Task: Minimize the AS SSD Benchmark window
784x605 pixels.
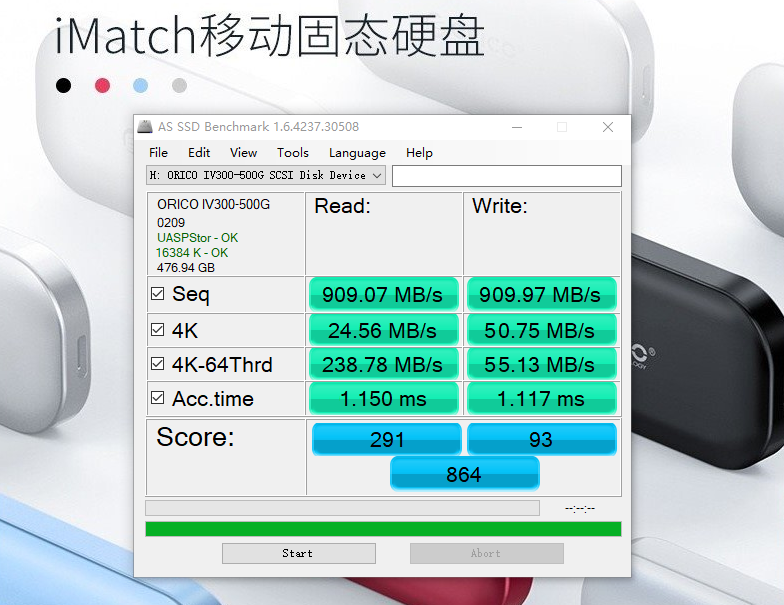Action: pyautogui.click(x=517, y=127)
